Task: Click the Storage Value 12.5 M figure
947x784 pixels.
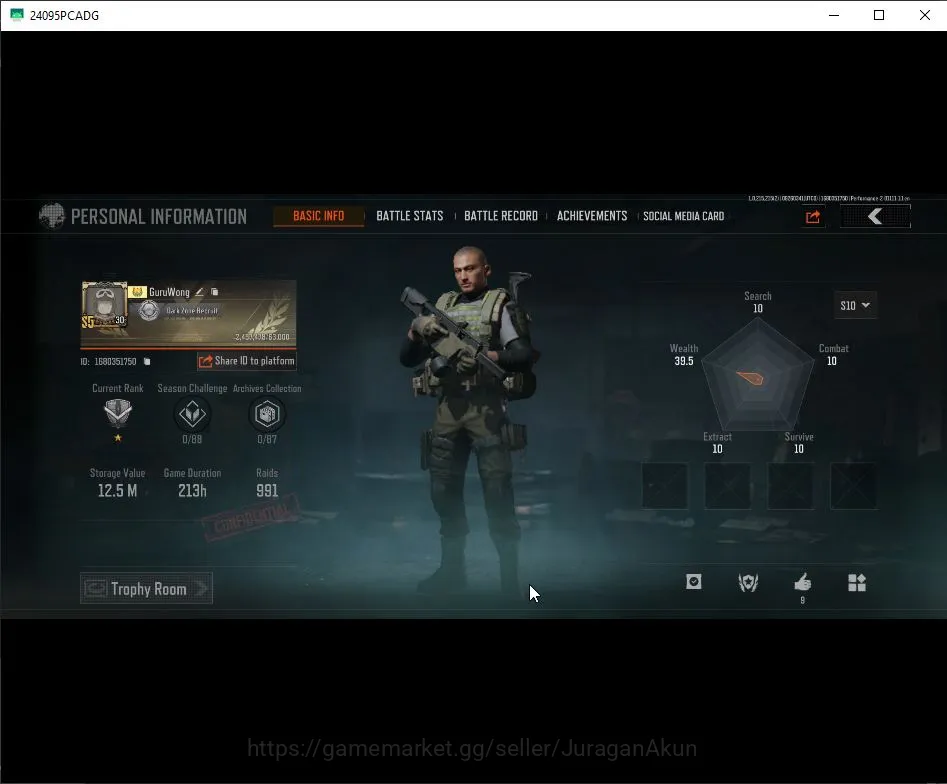Action: pyautogui.click(x=118, y=490)
